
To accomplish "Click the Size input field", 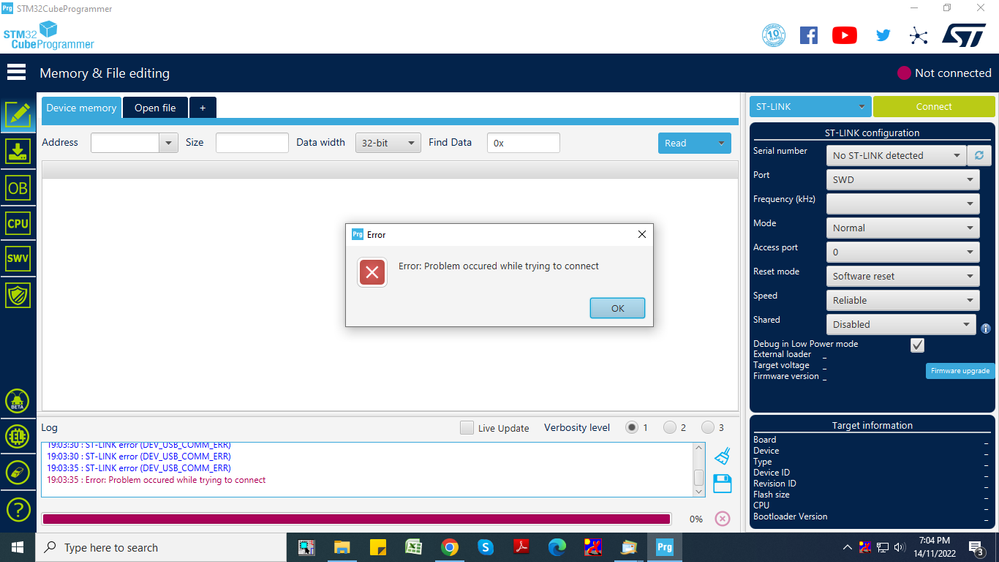I will pyautogui.click(x=252, y=143).
